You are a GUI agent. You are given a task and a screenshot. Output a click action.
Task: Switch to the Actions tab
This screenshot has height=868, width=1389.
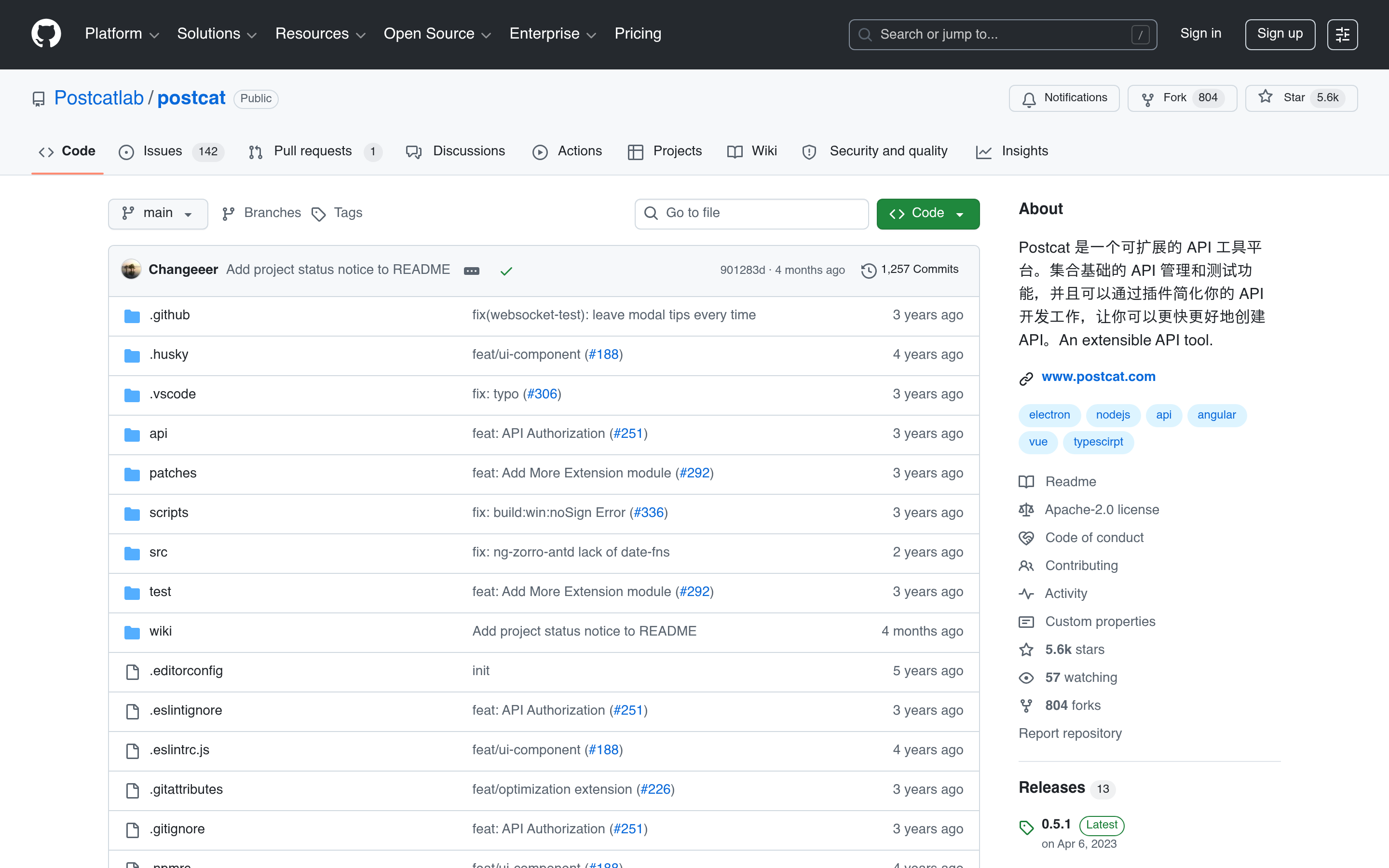tap(567, 151)
